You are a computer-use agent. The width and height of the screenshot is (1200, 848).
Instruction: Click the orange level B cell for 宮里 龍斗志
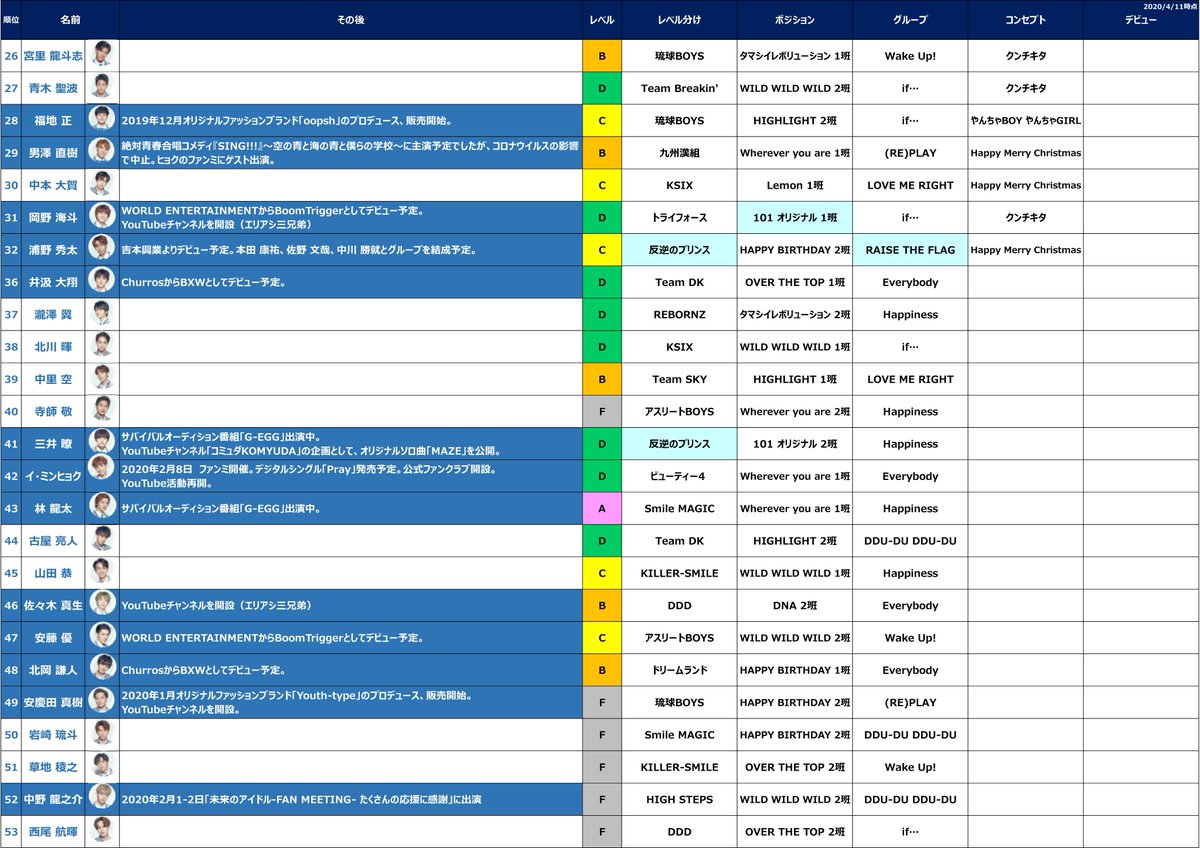[x=602, y=56]
